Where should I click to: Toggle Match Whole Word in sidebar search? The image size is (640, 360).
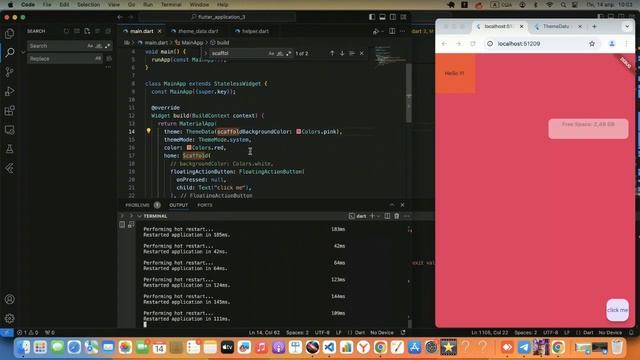(x=99, y=46)
